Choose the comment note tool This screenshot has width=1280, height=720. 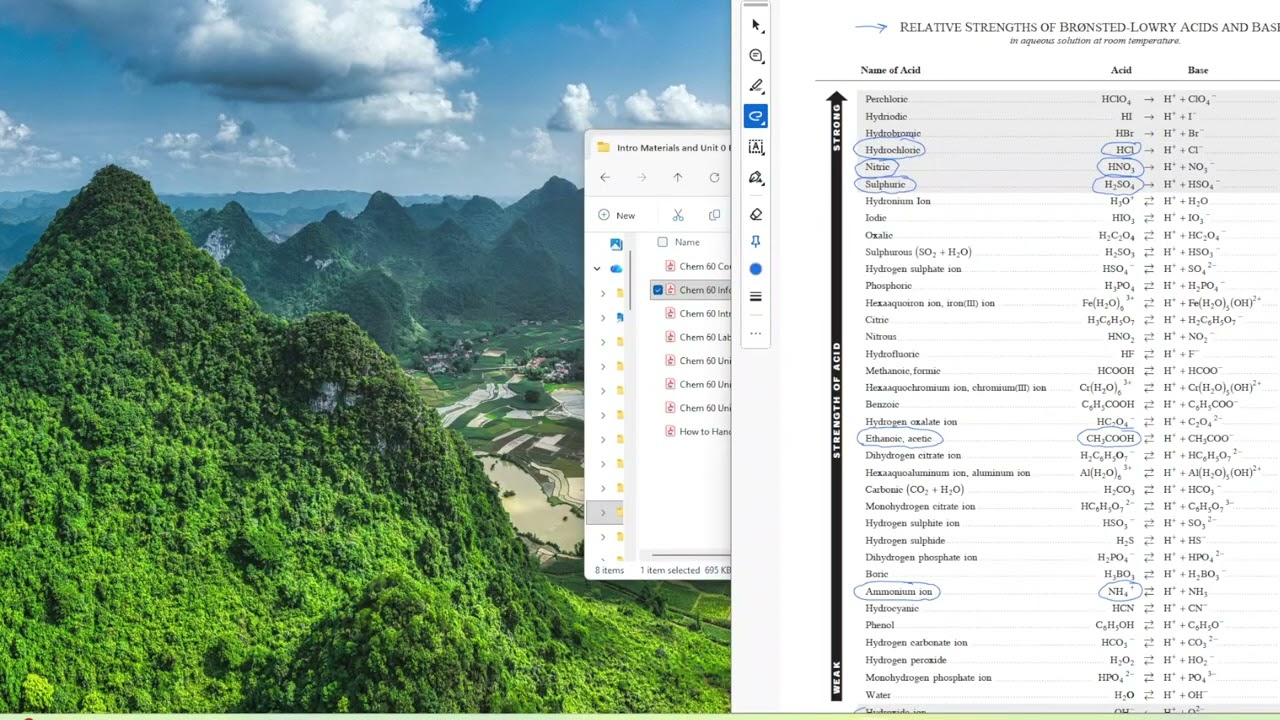tap(756, 56)
